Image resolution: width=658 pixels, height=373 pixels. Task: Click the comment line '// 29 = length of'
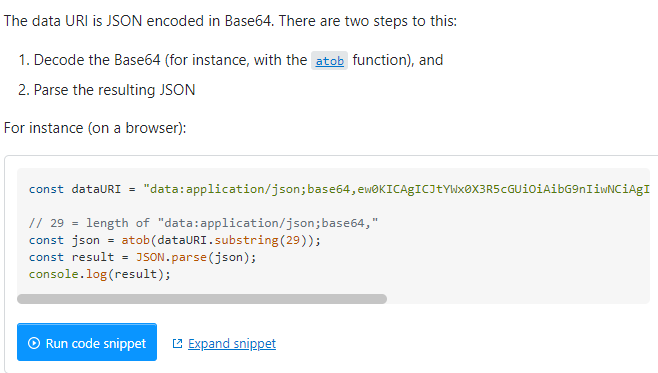(x=204, y=223)
